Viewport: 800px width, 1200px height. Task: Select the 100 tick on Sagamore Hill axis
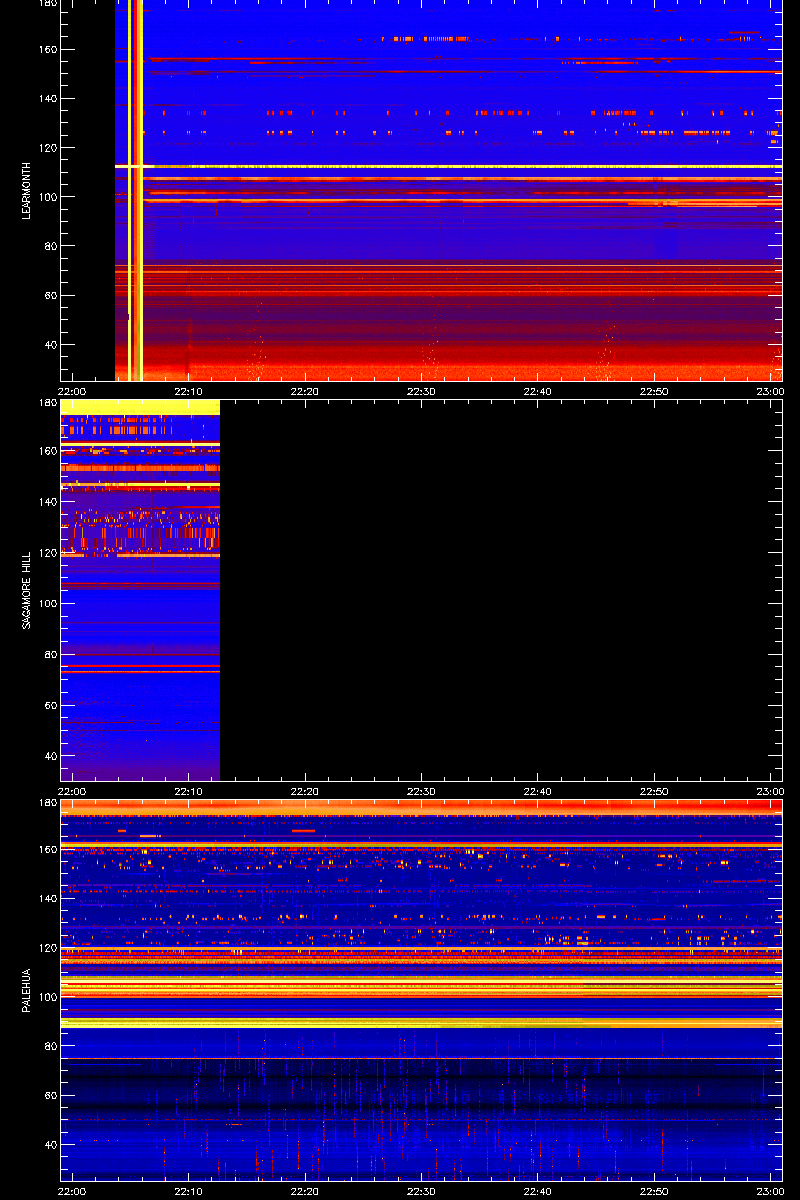pyautogui.click(x=47, y=604)
